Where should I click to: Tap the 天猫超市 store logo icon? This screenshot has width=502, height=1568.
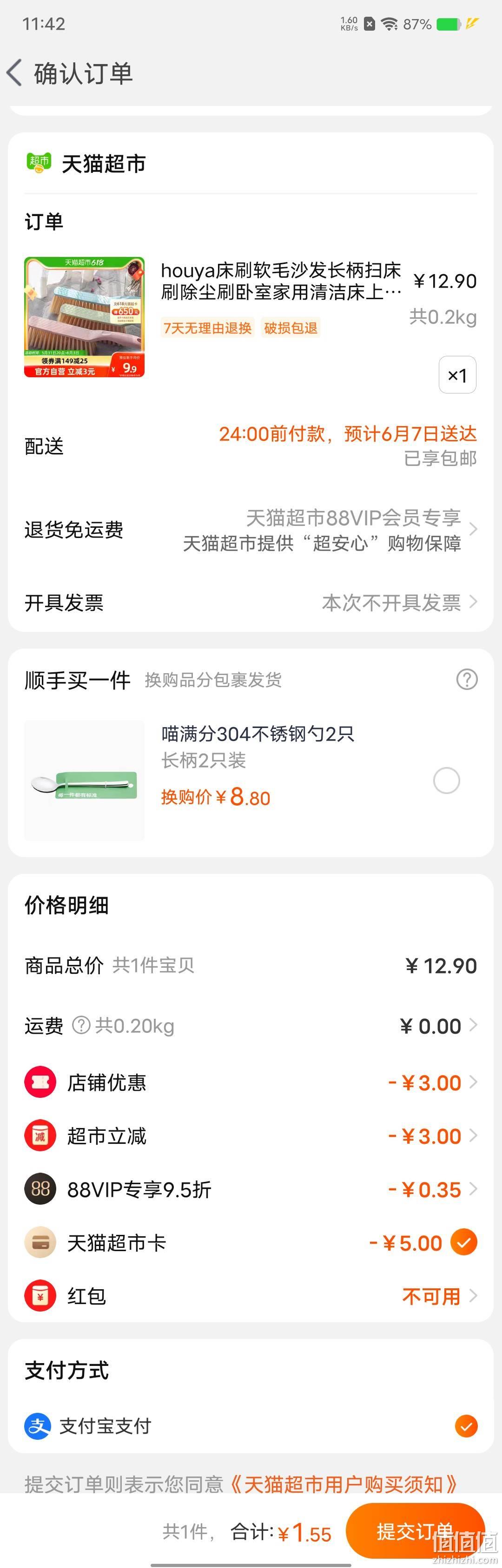tap(39, 163)
